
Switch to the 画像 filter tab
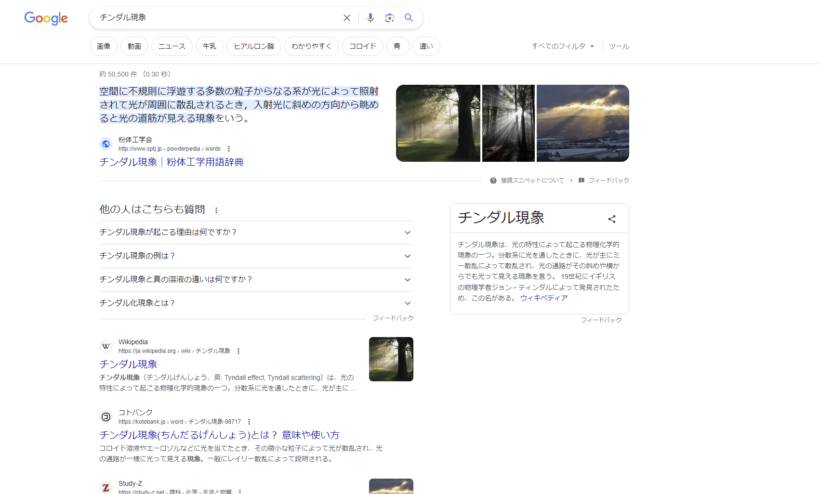pyautogui.click(x=103, y=46)
